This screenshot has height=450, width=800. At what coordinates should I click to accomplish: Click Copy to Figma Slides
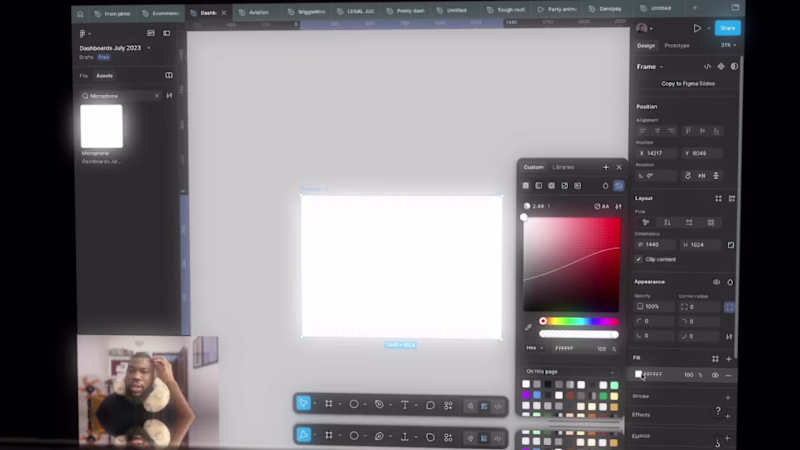(x=688, y=84)
